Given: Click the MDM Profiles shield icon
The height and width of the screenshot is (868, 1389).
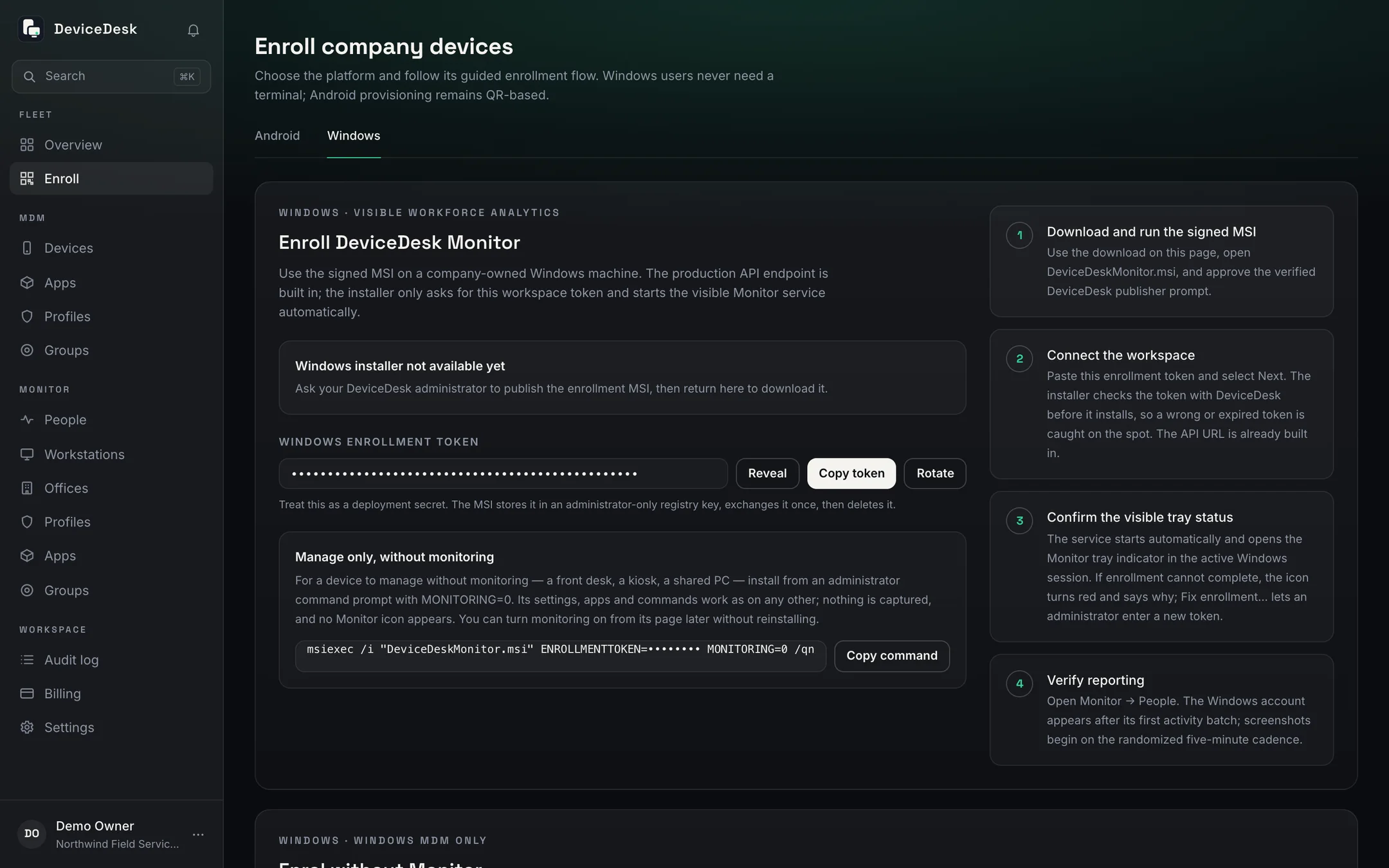Looking at the screenshot, I should [x=27, y=316].
